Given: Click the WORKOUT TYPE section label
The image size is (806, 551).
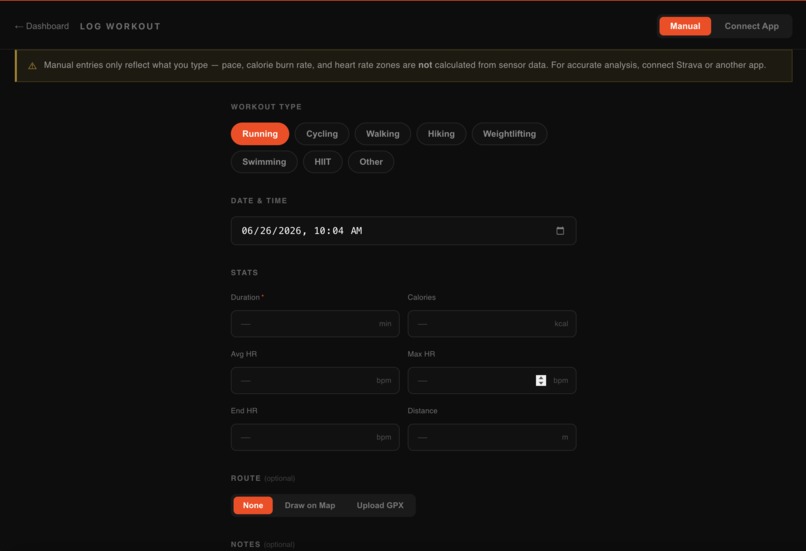Looking at the screenshot, I should coord(266,107).
